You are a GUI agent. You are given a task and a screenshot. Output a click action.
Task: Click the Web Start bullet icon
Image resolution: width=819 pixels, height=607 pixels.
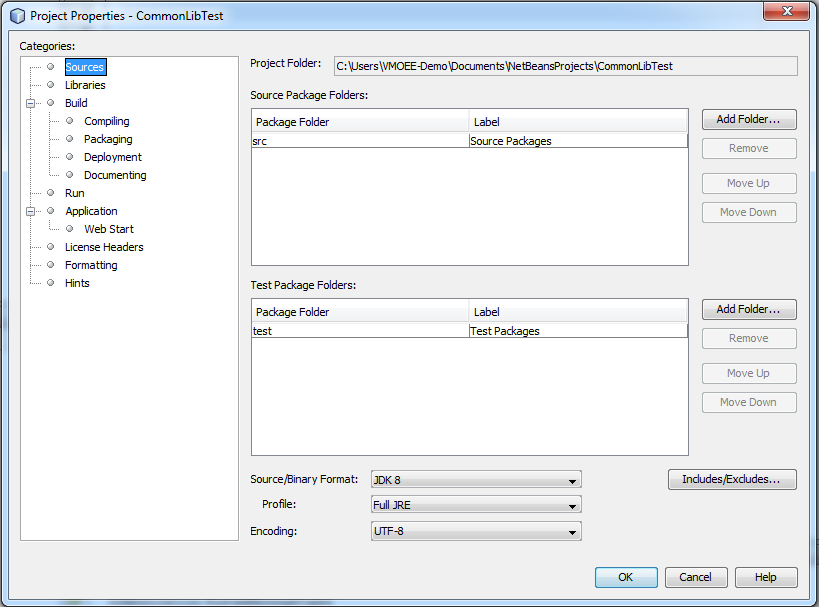69,229
